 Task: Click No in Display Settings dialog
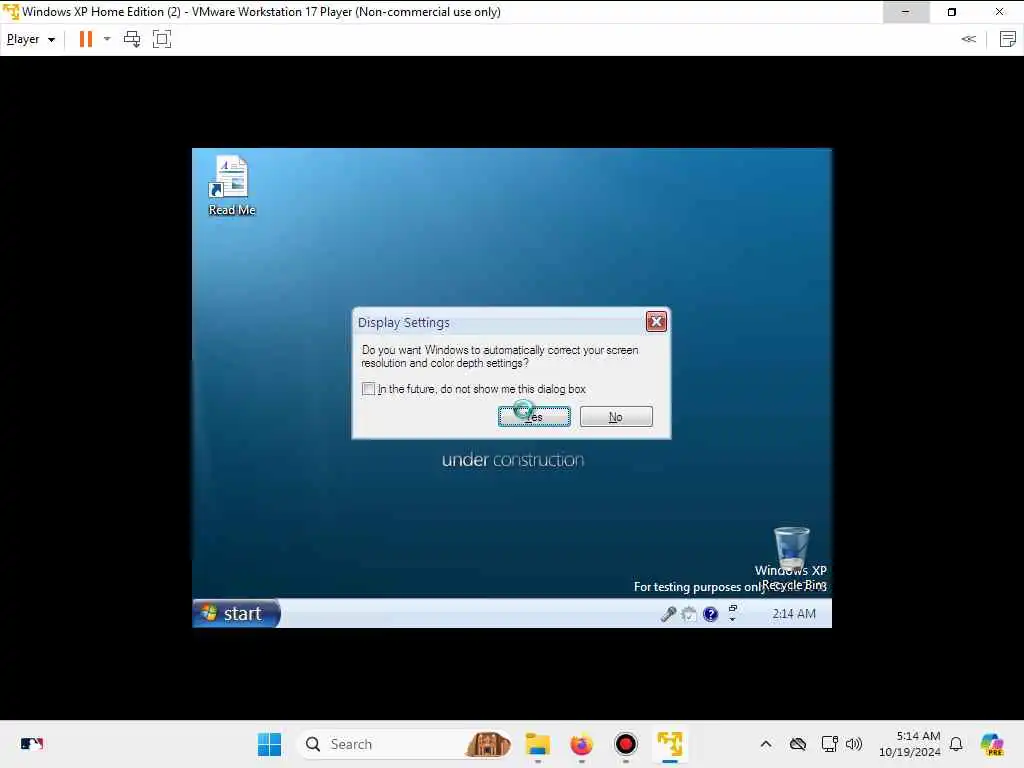616,417
